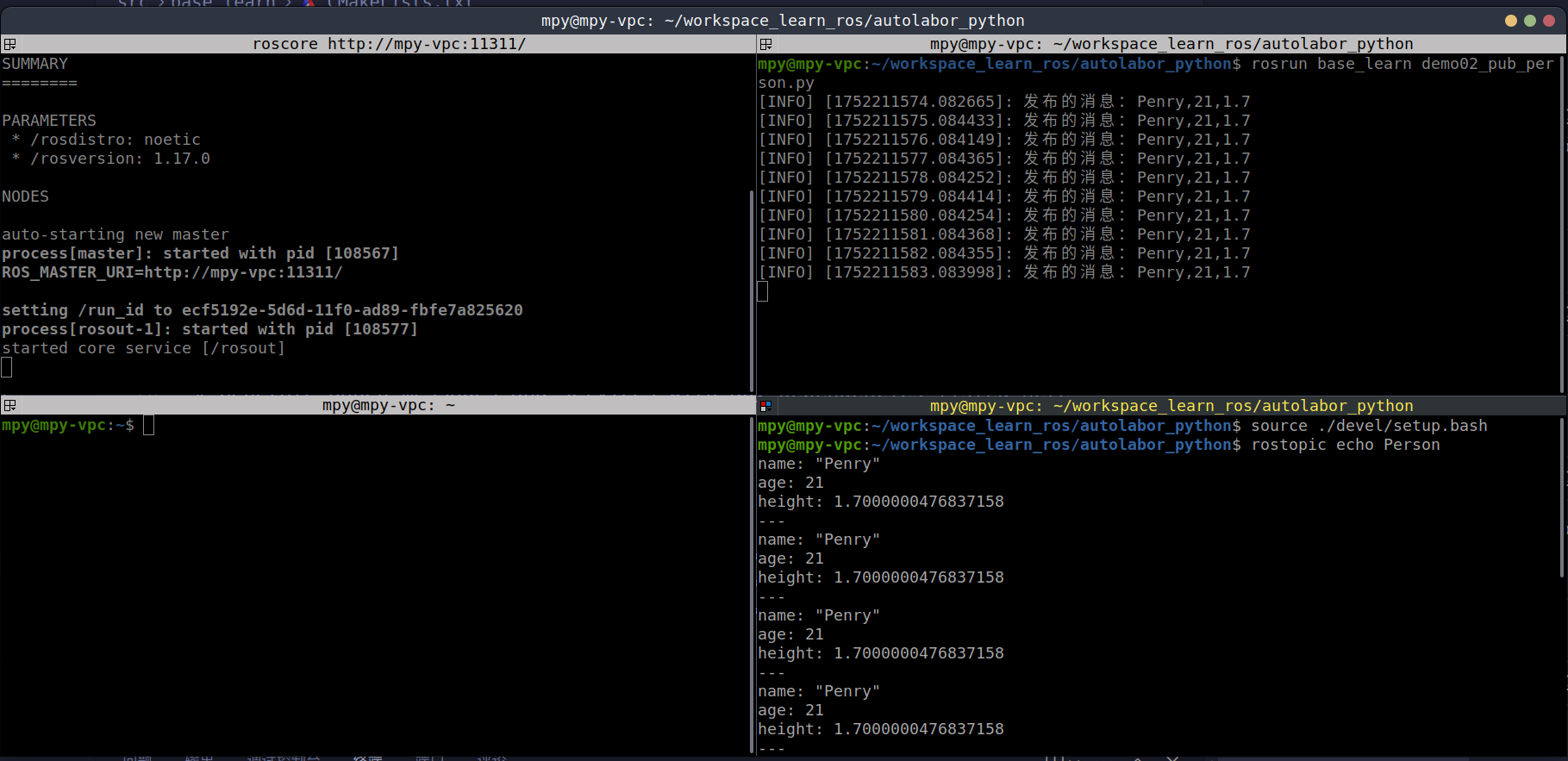Click the cursor line below rosrun log output
This screenshot has height=761, width=1568.
(763, 292)
